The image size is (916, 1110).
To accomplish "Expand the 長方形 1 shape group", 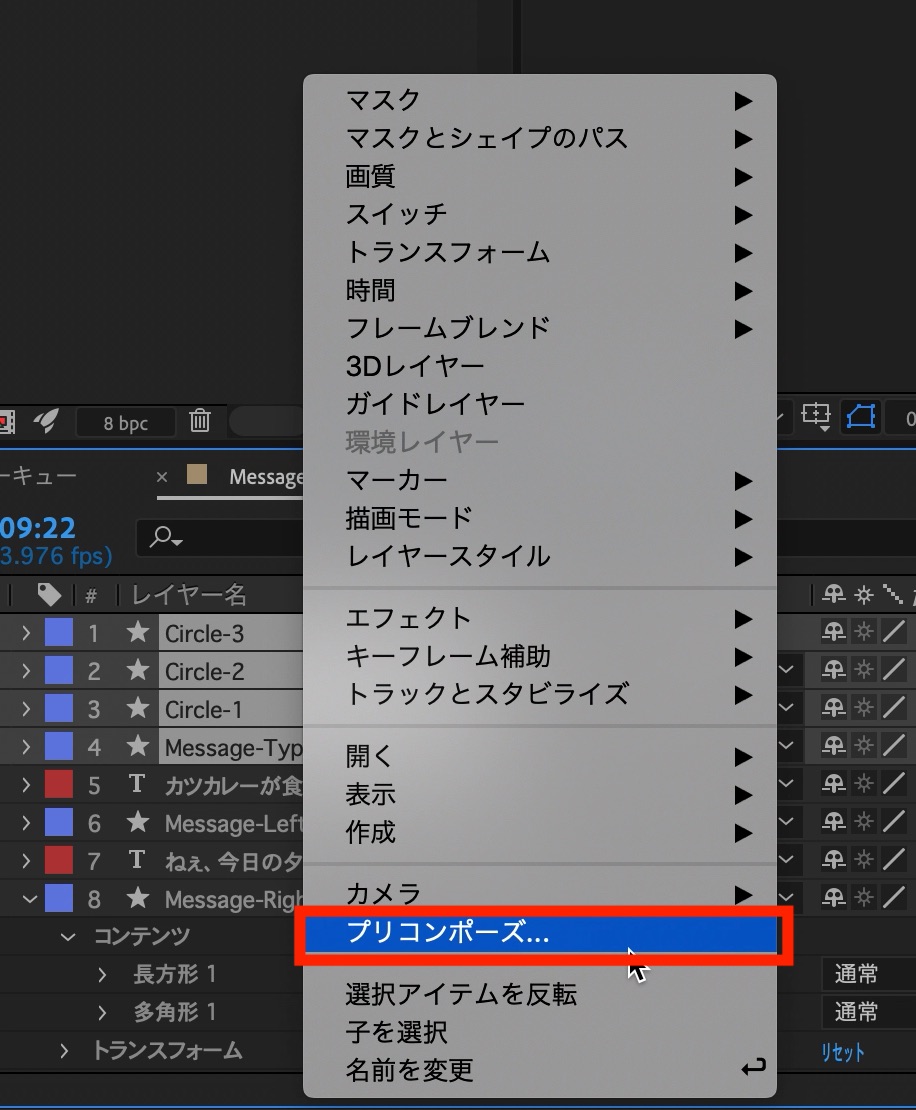I will [102, 975].
